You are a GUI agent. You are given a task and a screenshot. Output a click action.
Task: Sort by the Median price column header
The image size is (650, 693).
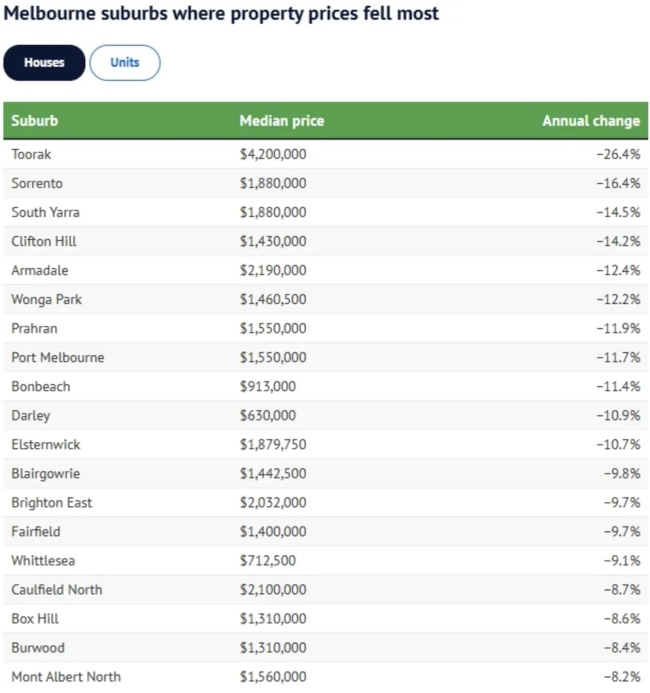click(282, 121)
